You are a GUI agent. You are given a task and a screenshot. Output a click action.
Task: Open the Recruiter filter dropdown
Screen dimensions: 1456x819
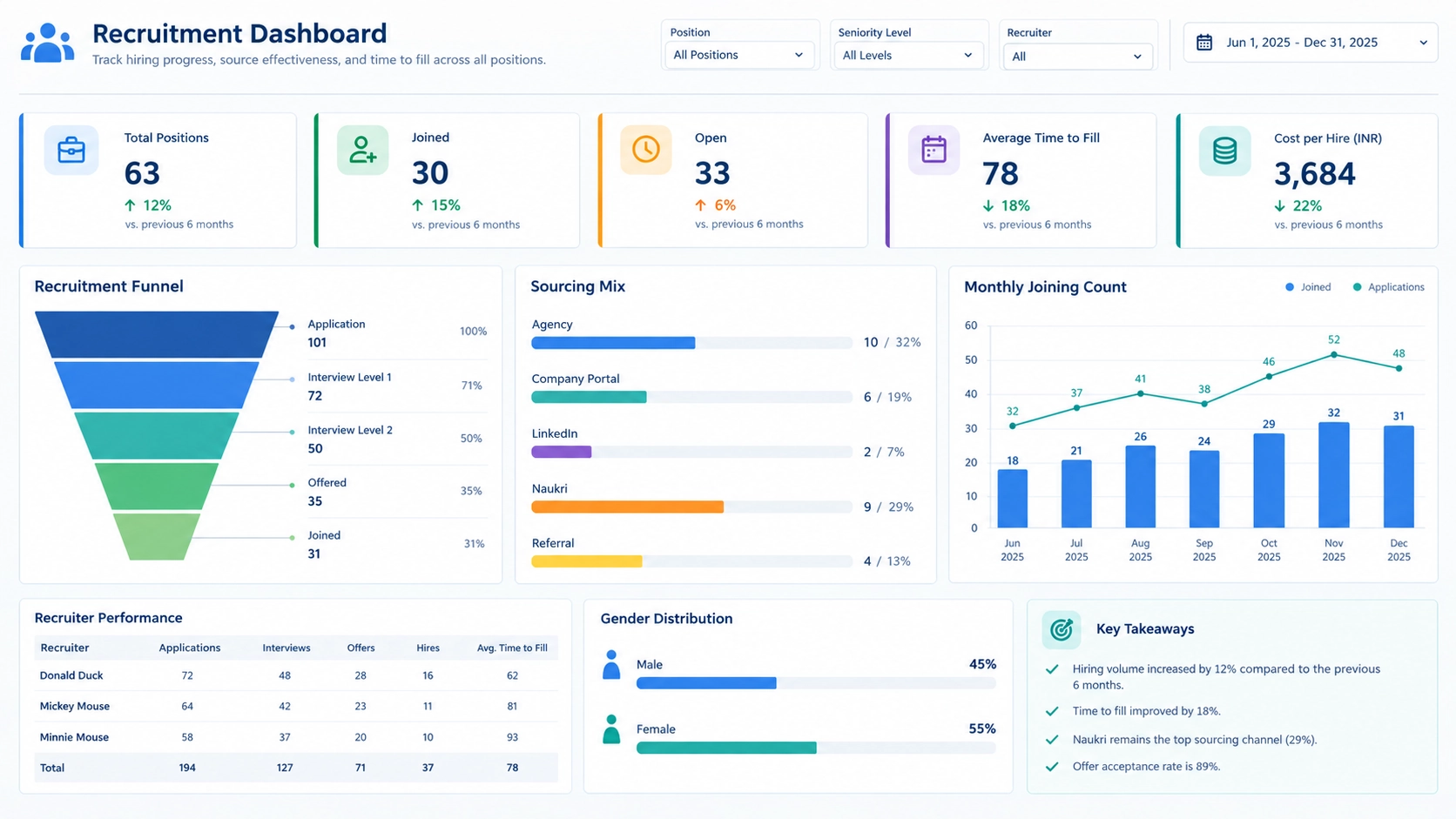point(1077,57)
